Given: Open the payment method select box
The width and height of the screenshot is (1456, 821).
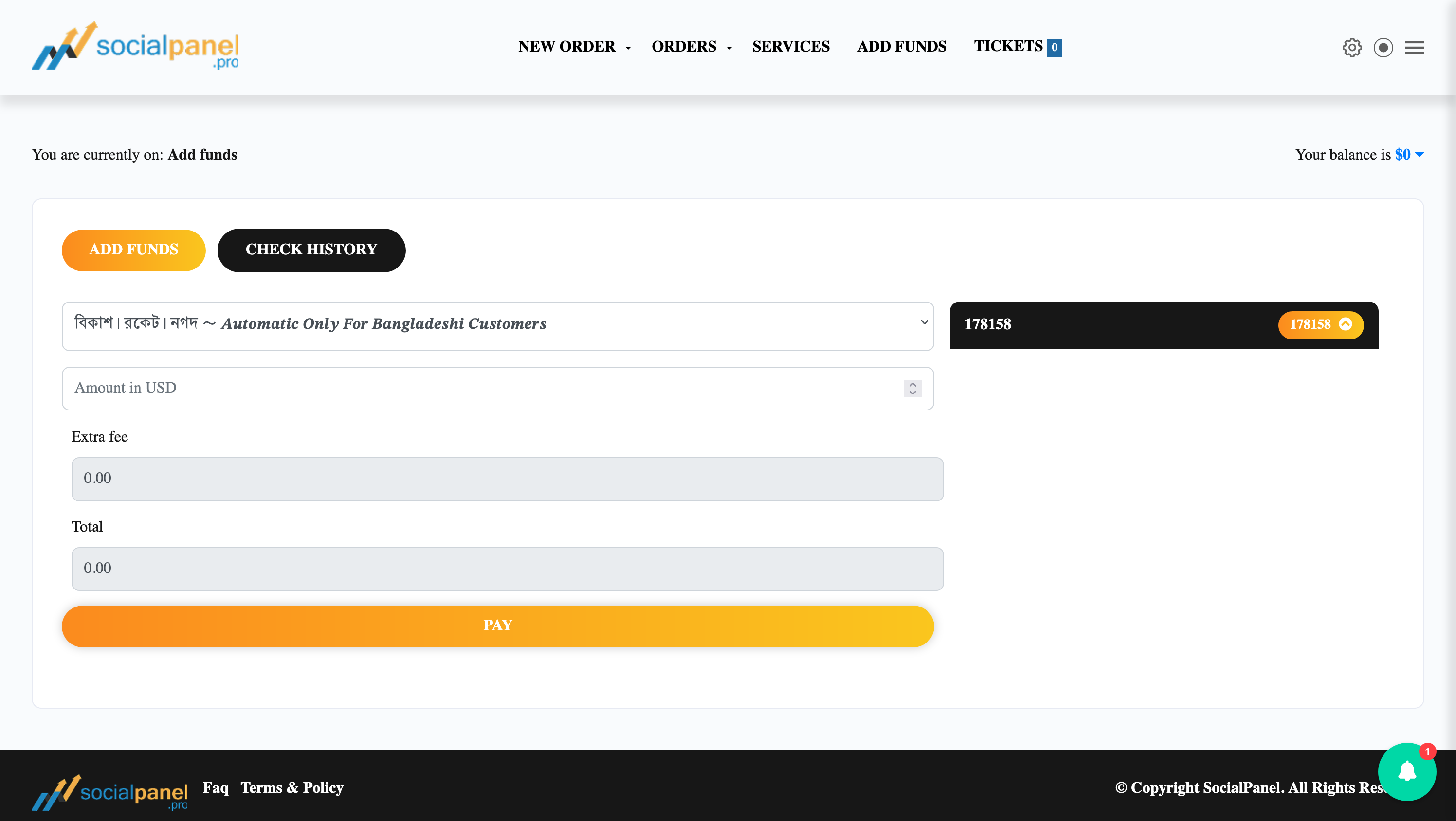Looking at the screenshot, I should pos(497,326).
